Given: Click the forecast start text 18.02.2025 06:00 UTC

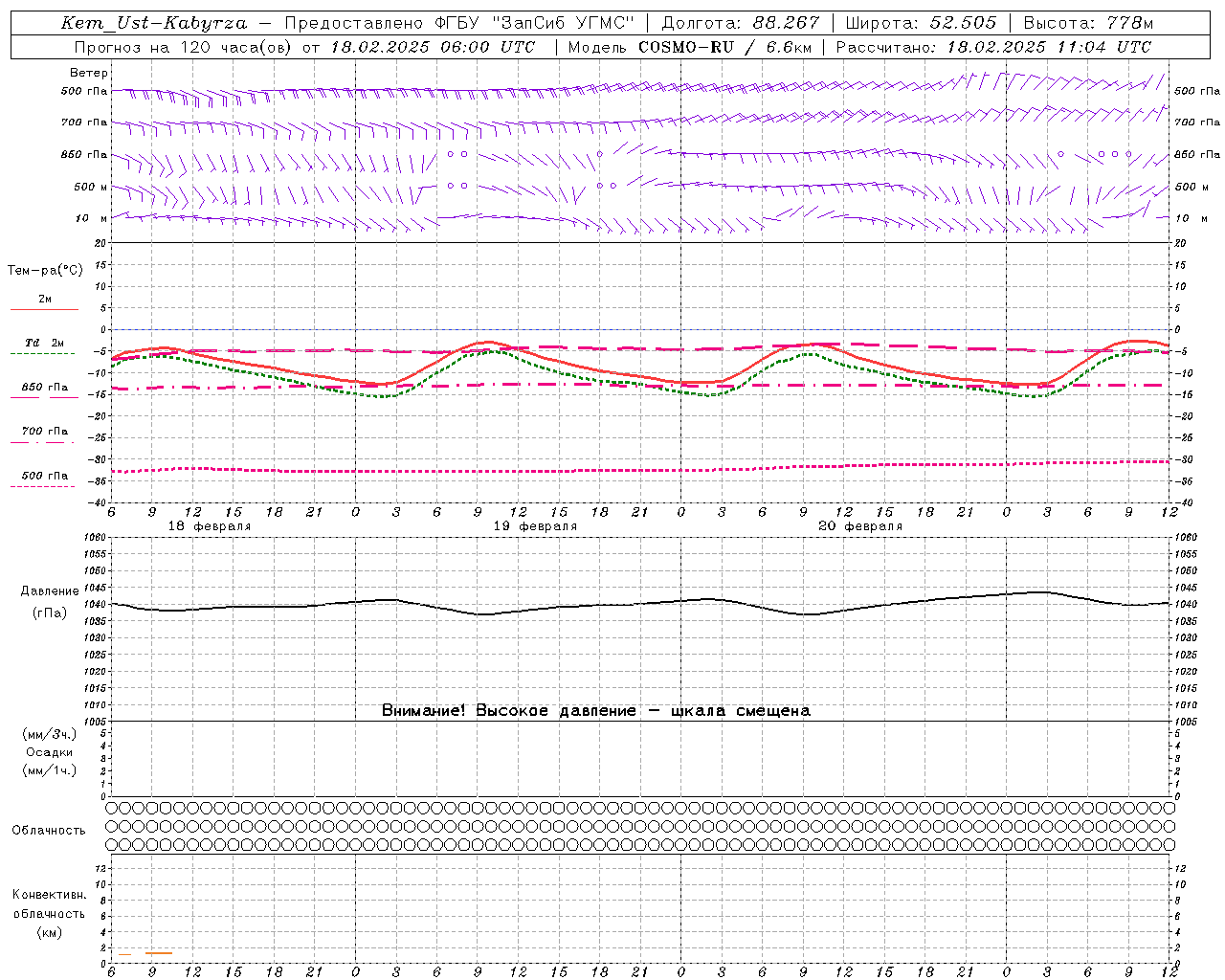Looking at the screenshot, I should coord(434,47).
